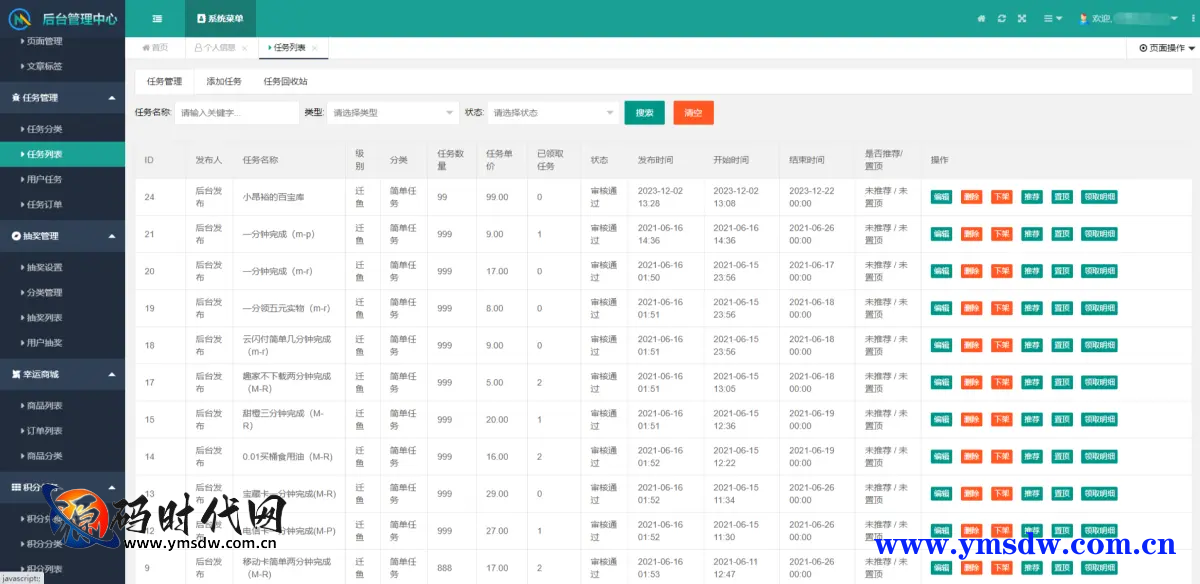The image size is (1200, 584).
Task: Expand the 页面操作 dropdown
Action: click(x=1166, y=48)
